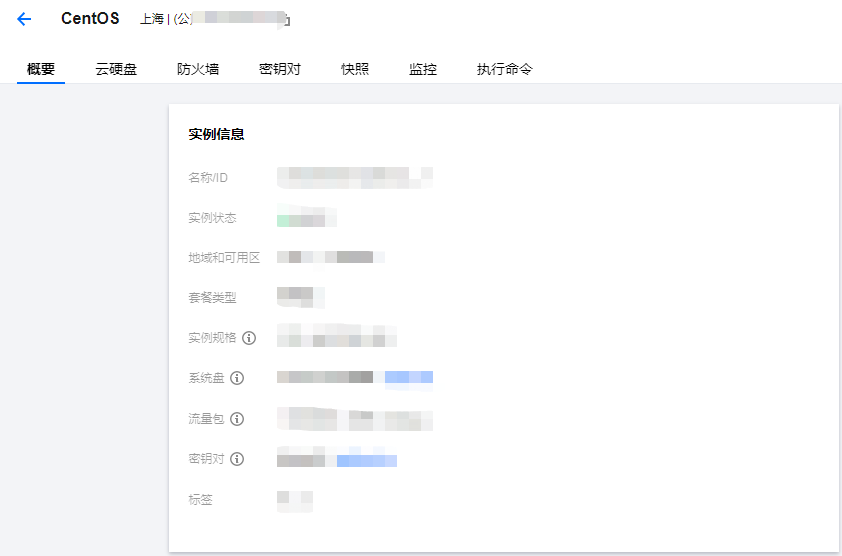View the 监控 tab
The width and height of the screenshot is (842, 556).
423,69
